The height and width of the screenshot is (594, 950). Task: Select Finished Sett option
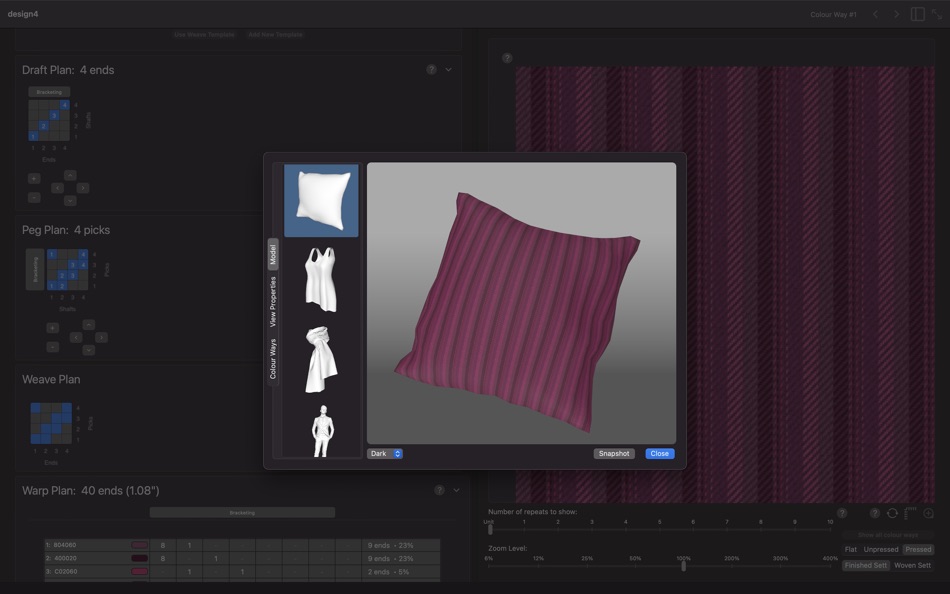point(866,565)
